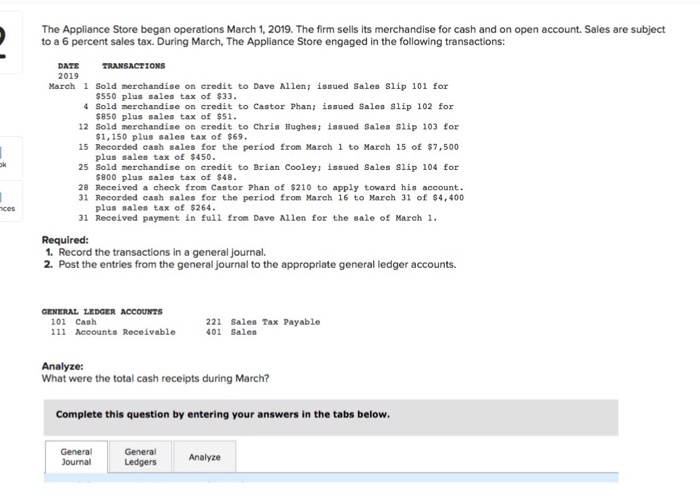
Task: Click the March 4 Castor Phan Sales Slip 102 line
Action: click(268, 112)
